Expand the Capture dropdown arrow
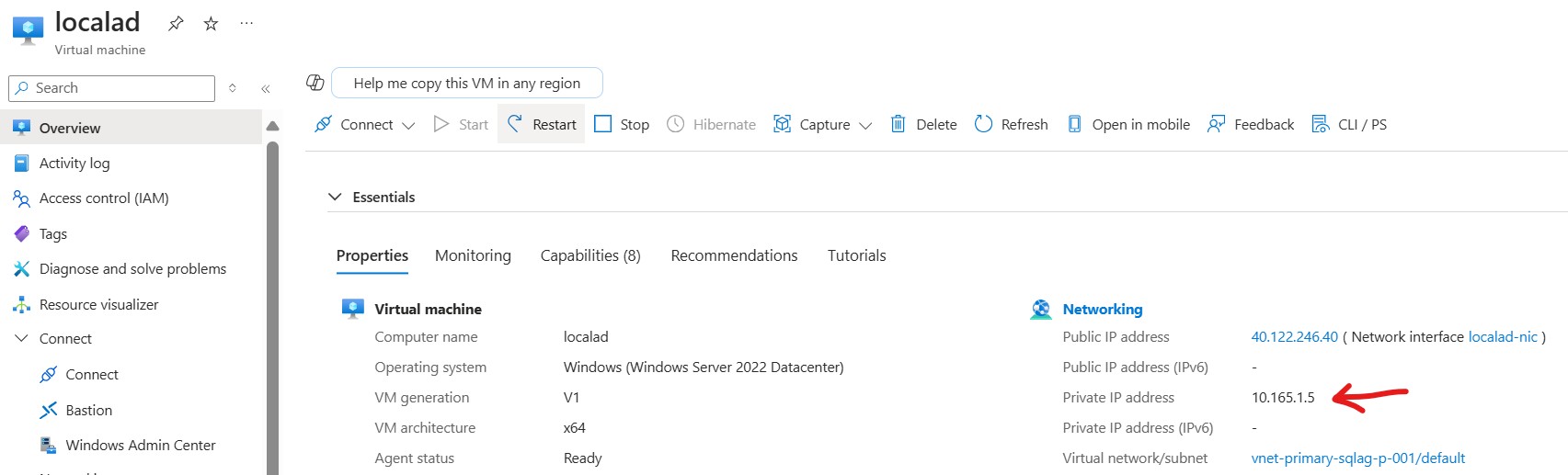 pyautogui.click(x=864, y=125)
